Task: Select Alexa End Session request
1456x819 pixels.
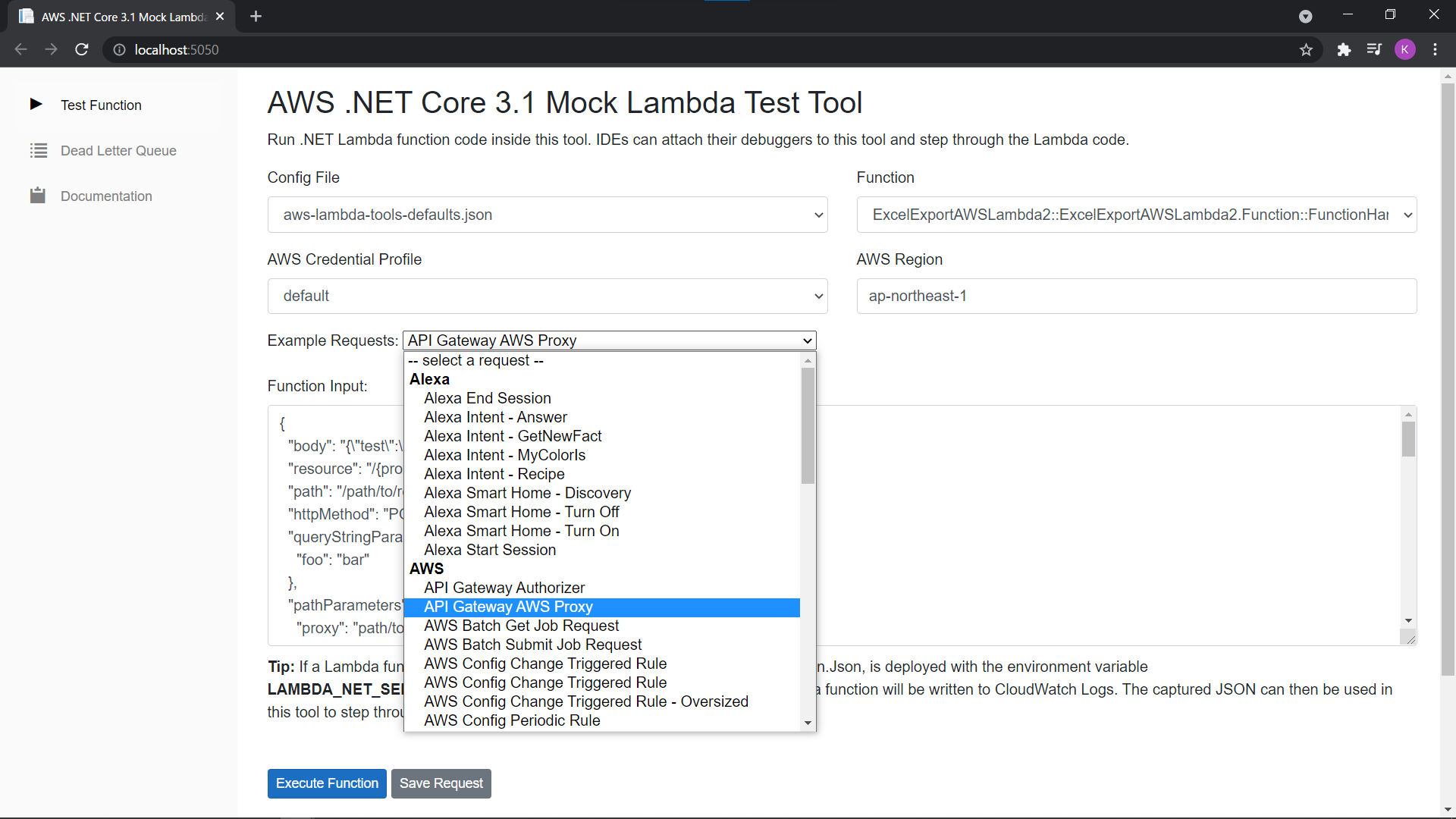Action: tap(602, 398)
